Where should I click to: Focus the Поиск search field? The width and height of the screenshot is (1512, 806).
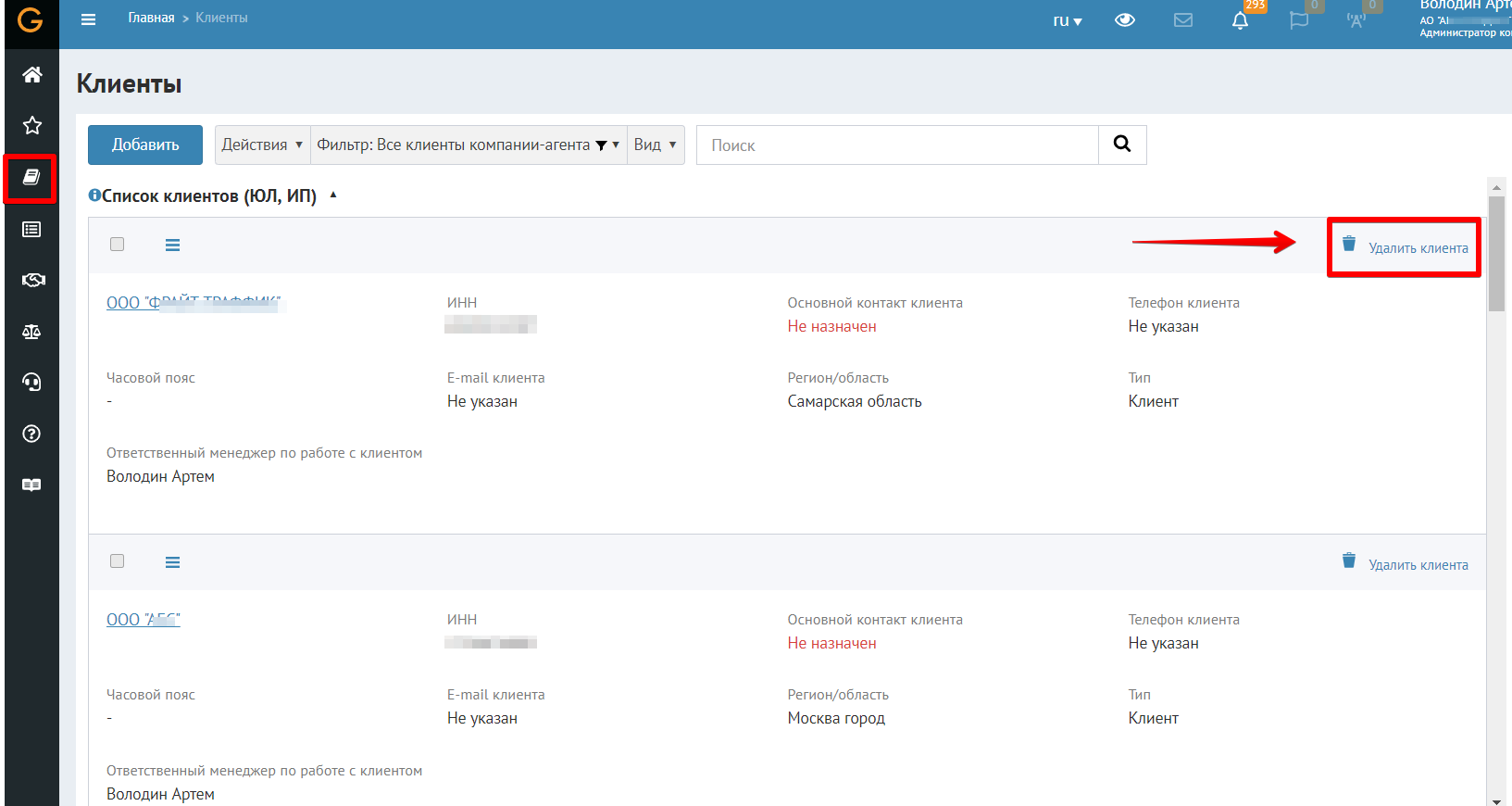point(897,145)
